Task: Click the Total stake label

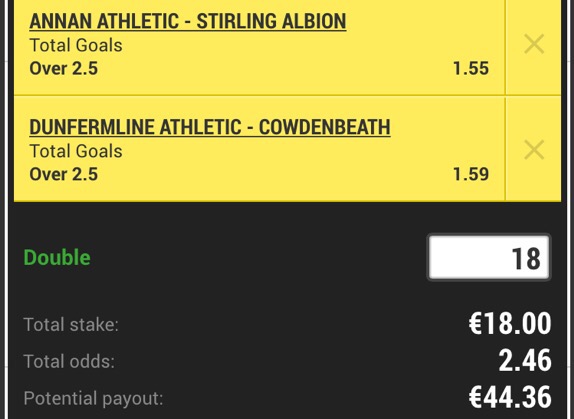Action: click(71, 325)
